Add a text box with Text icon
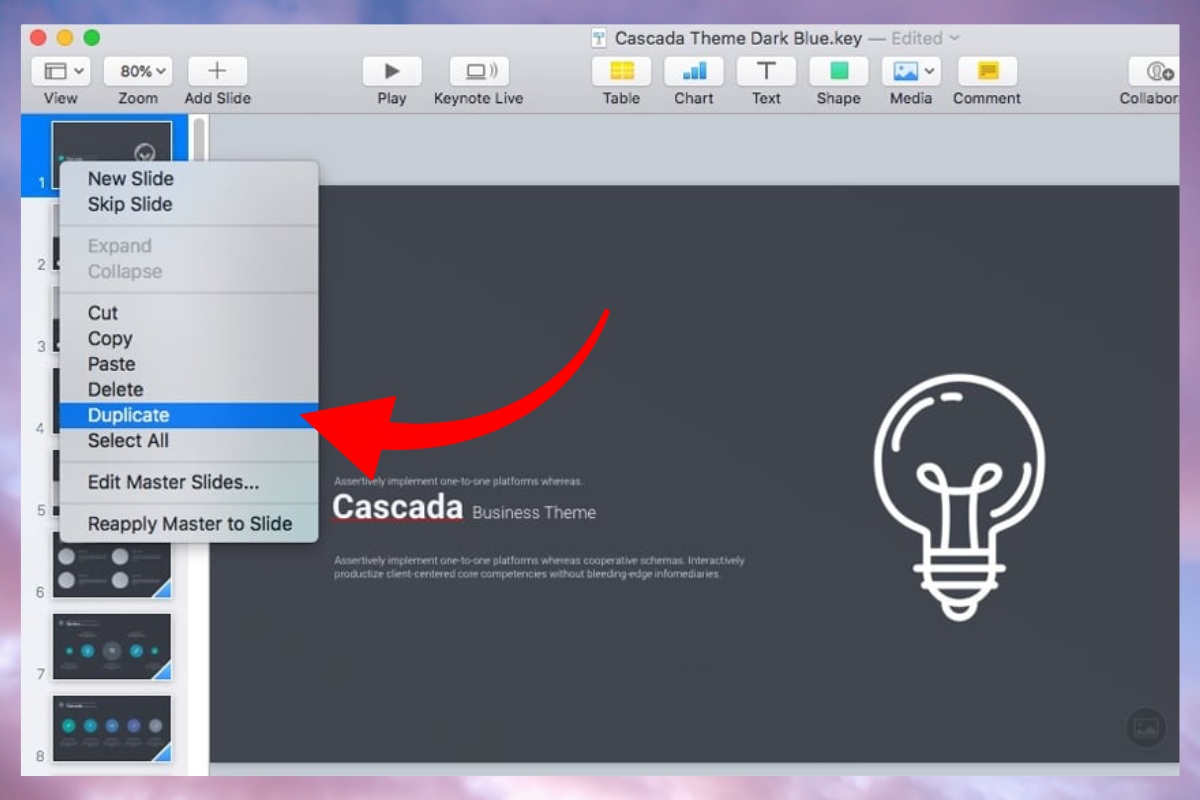Image resolution: width=1200 pixels, height=800 pixels. coord(766,71)
